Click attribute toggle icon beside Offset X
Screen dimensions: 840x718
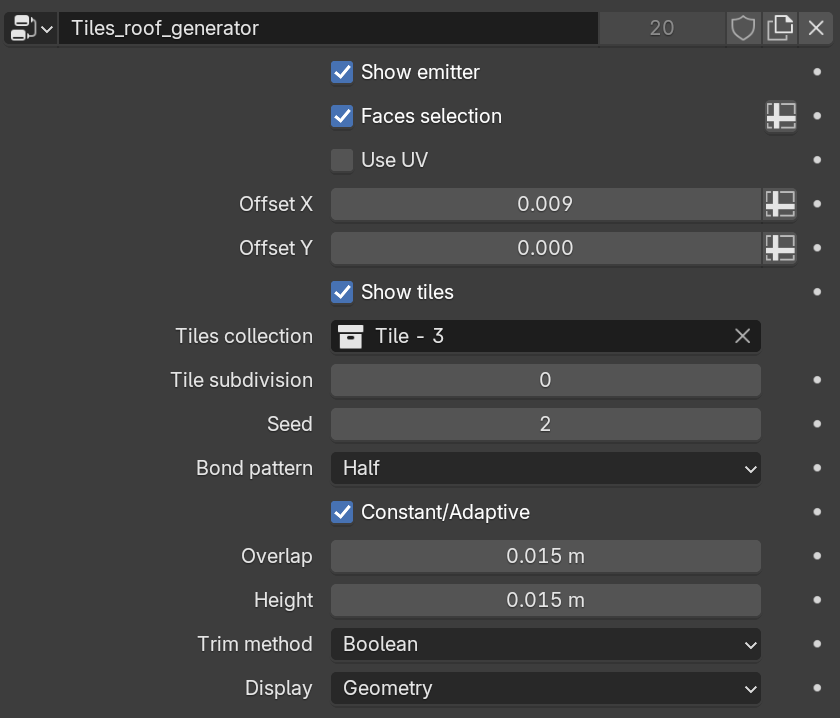tap(780, 204)
